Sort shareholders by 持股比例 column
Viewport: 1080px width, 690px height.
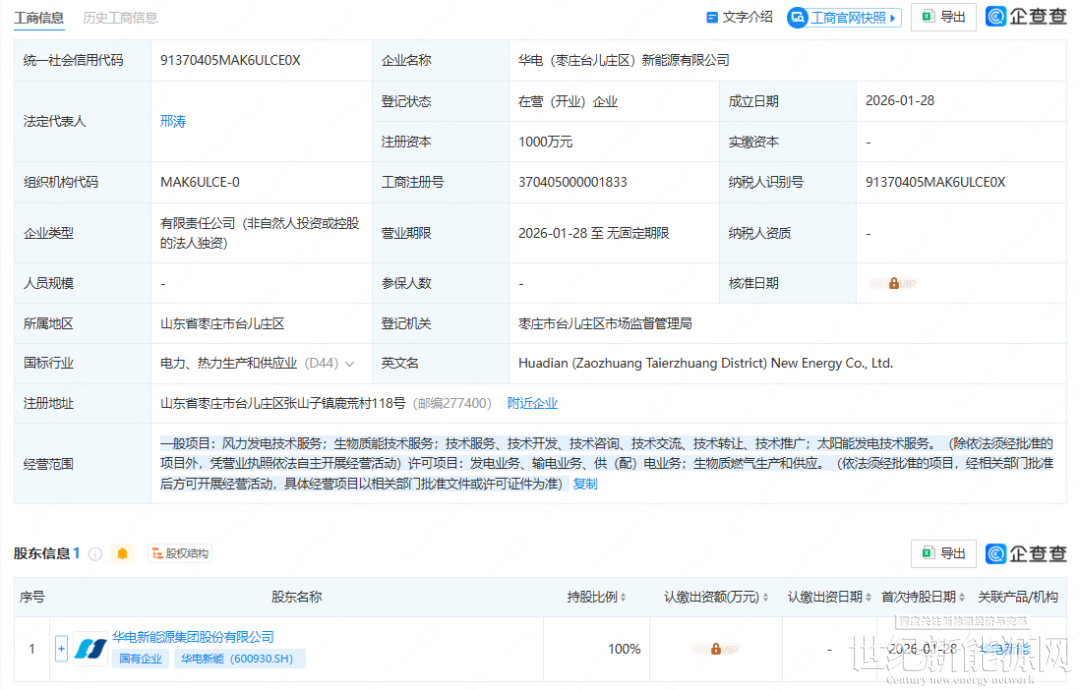point(624,597)
